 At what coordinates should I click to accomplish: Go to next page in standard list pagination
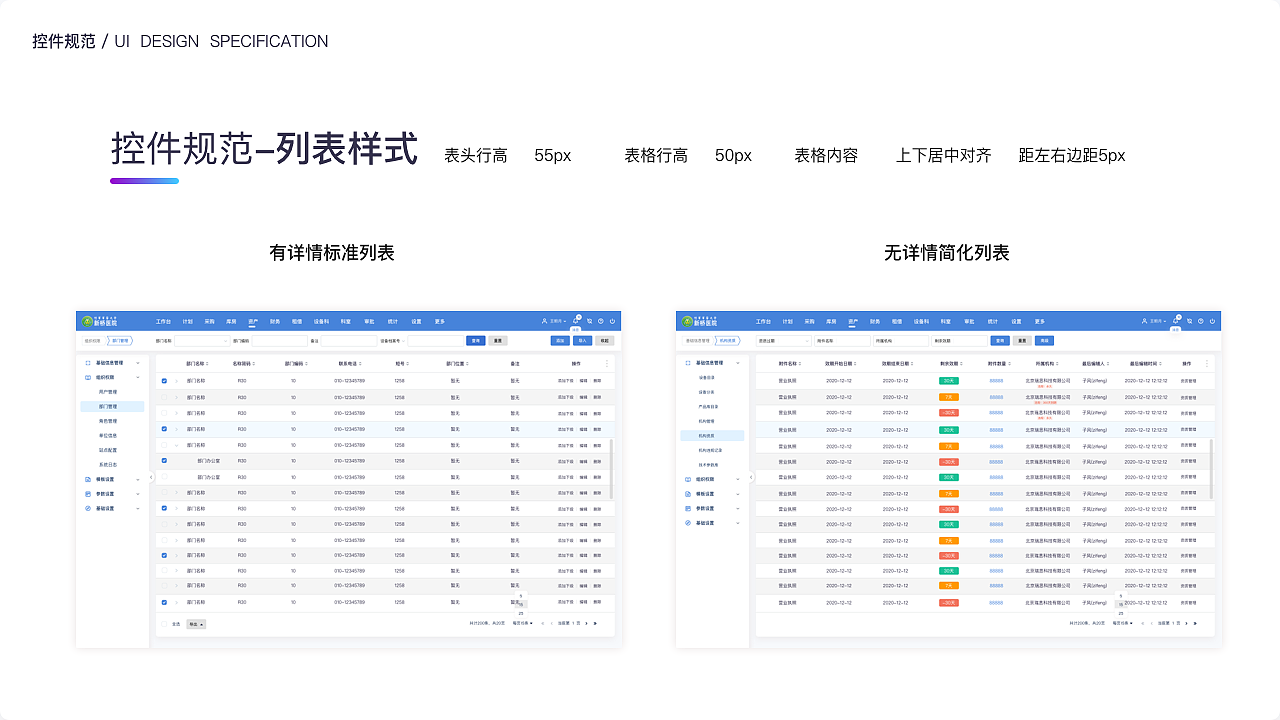tap(585, 623)
